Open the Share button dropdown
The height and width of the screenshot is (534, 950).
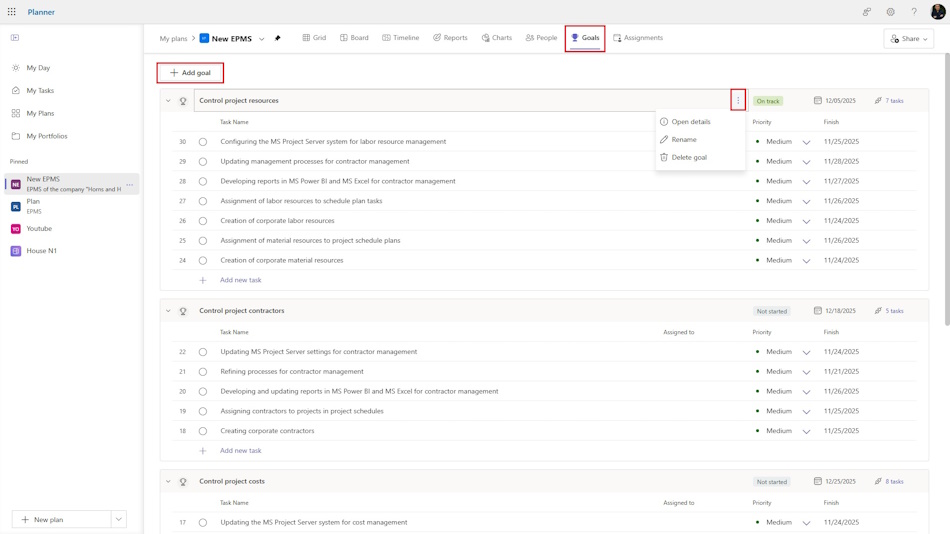pos(908,38)
